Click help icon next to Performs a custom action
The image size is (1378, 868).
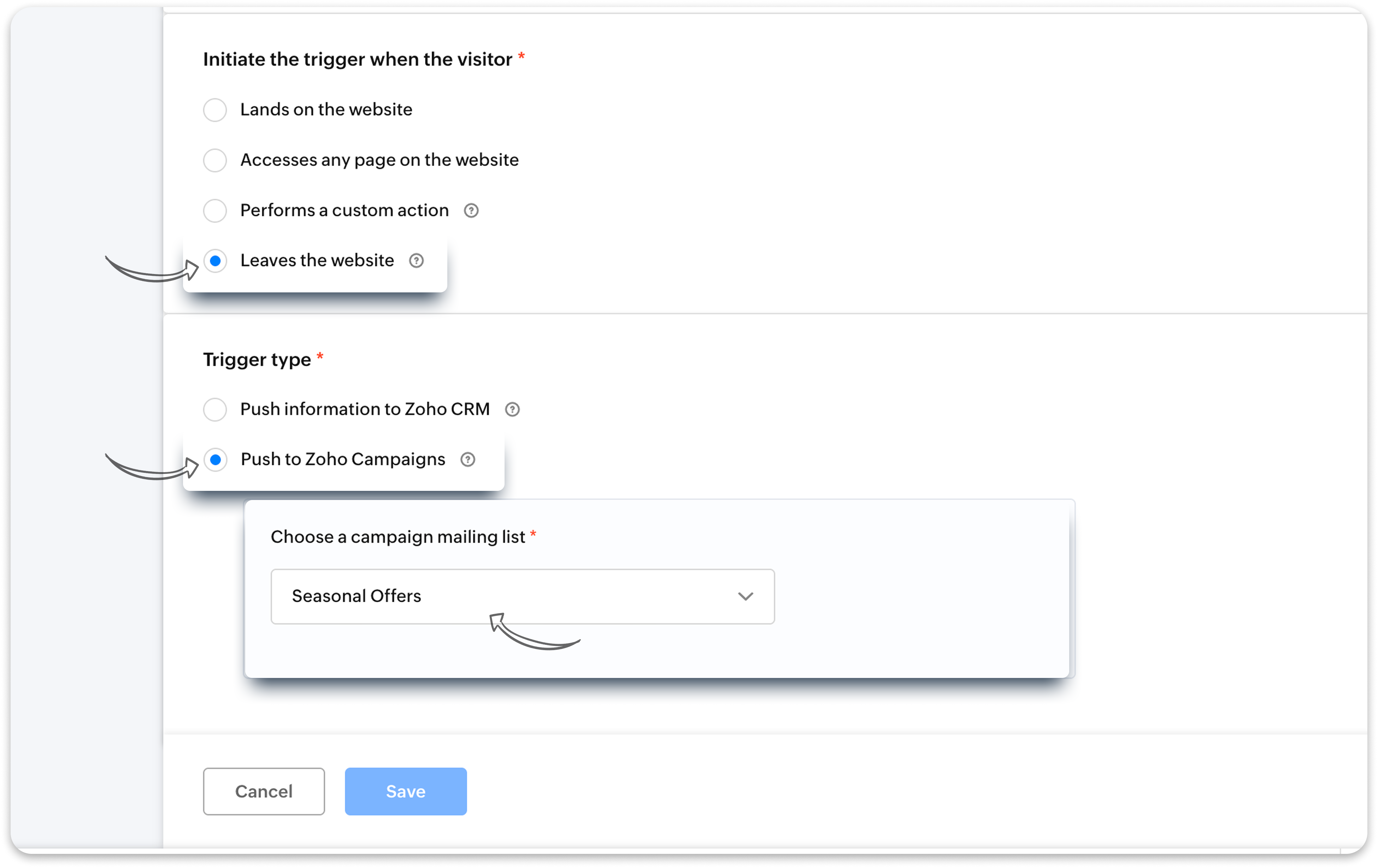point(471,210)
